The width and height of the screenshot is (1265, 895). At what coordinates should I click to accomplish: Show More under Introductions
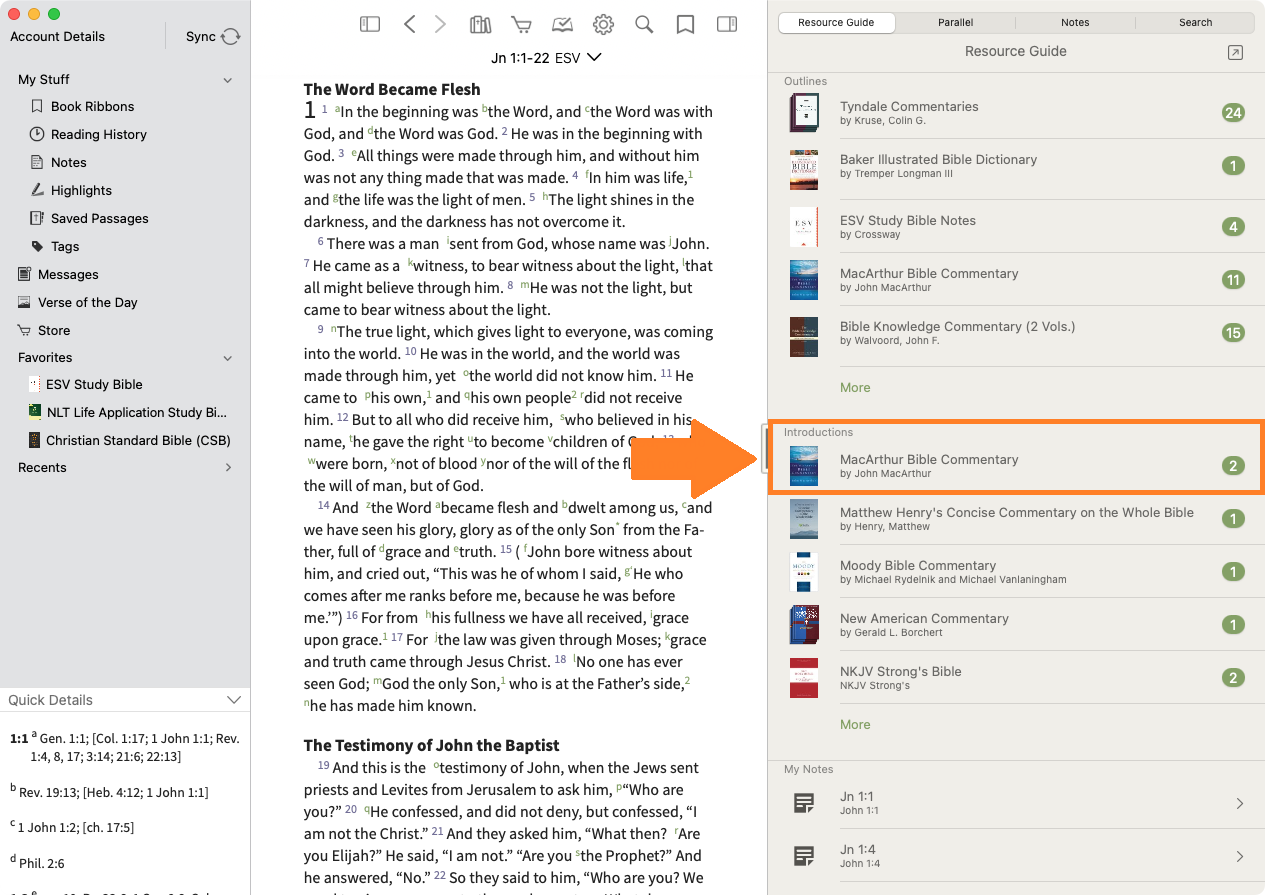click(x=855, y=724)
